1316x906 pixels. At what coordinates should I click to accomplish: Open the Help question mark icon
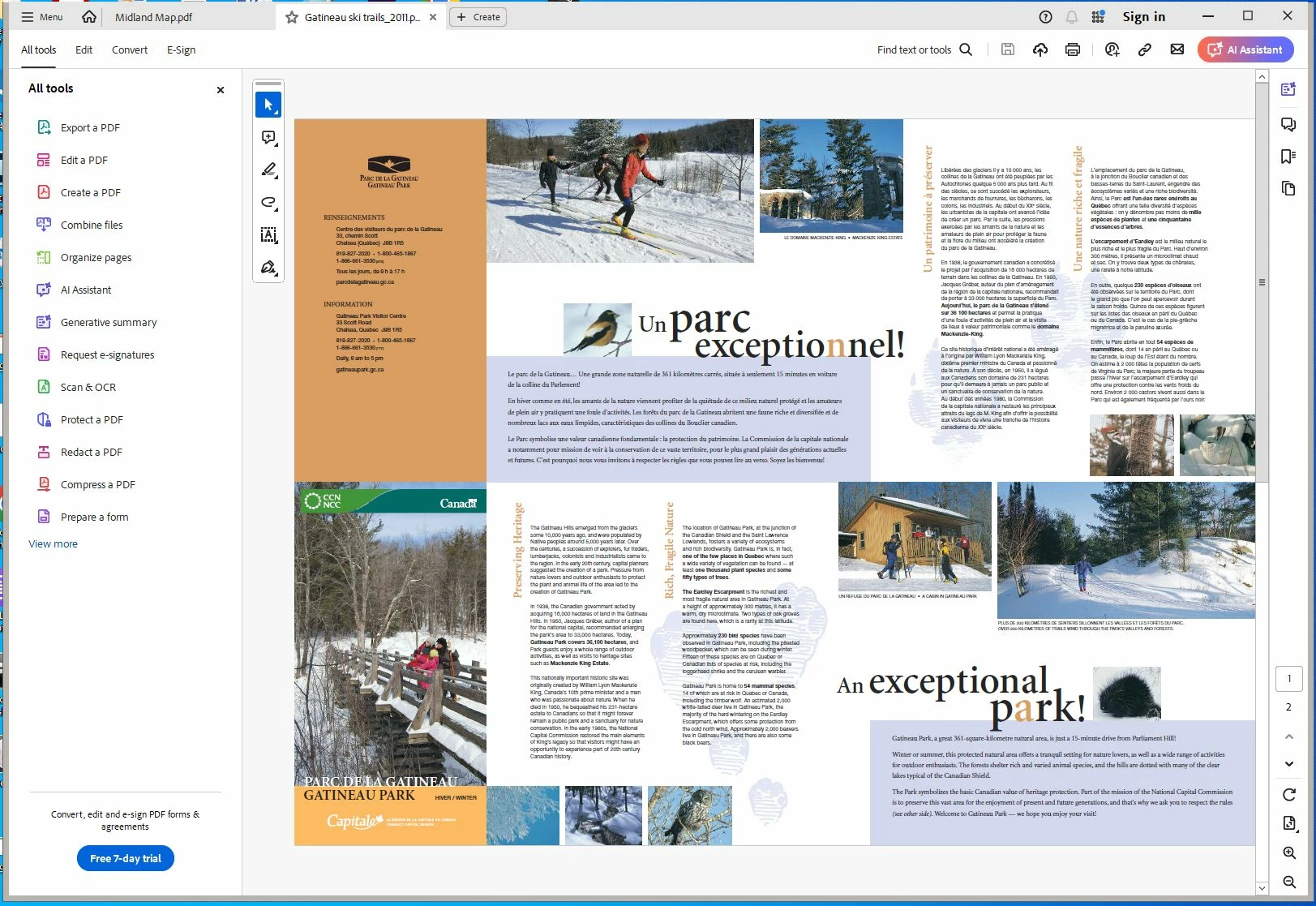click(x=1046, y=17)
